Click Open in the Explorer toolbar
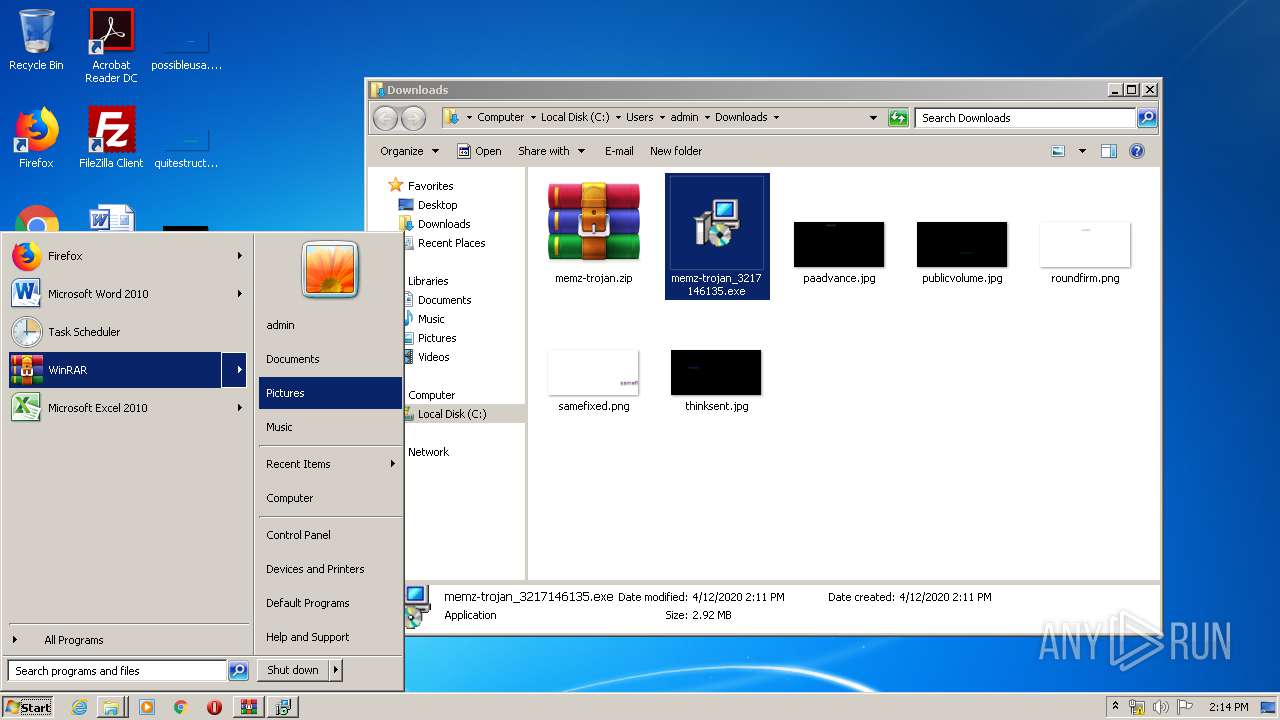Screen dimensions: 1280x720 click(x=479, y=151)
